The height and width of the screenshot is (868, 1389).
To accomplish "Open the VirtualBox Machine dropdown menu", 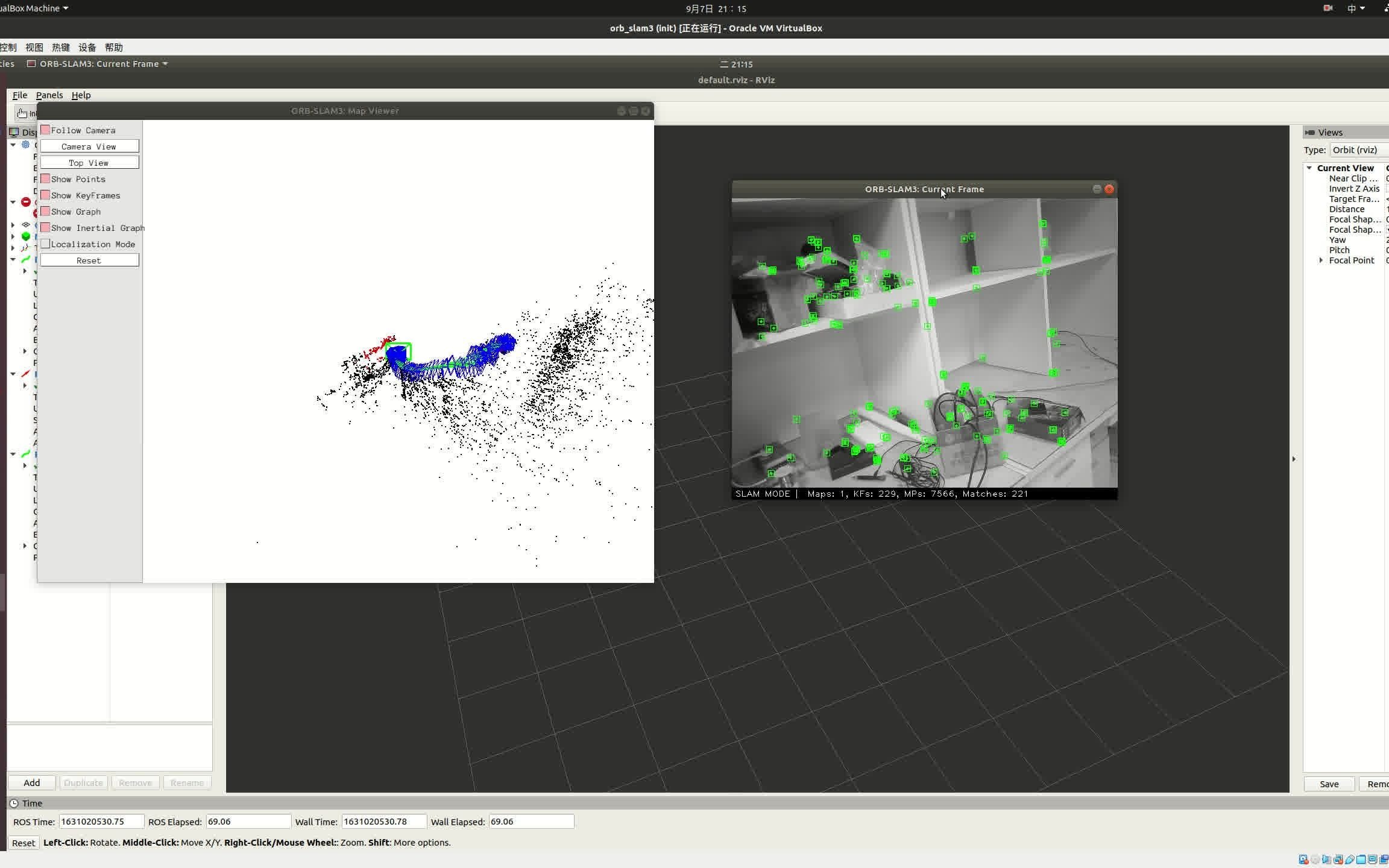I will [34, 8].
